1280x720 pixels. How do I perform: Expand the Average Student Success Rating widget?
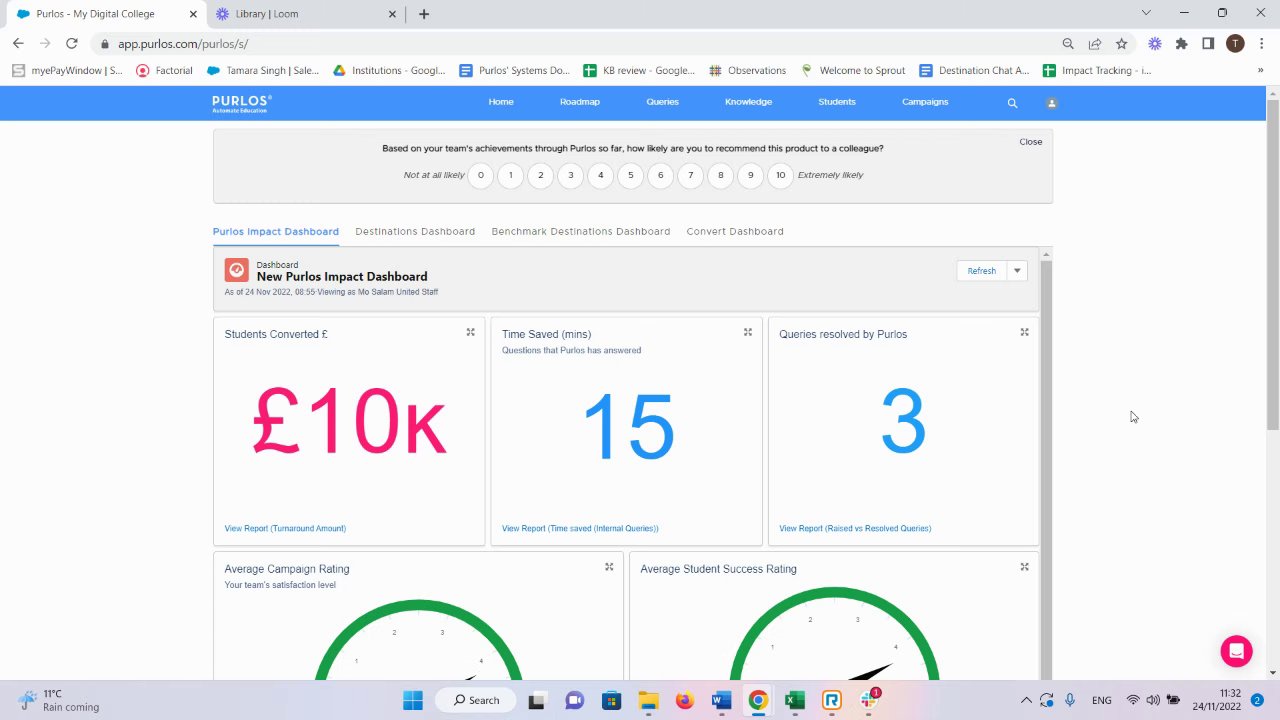pyautogui.click(x=1024, y=567)
